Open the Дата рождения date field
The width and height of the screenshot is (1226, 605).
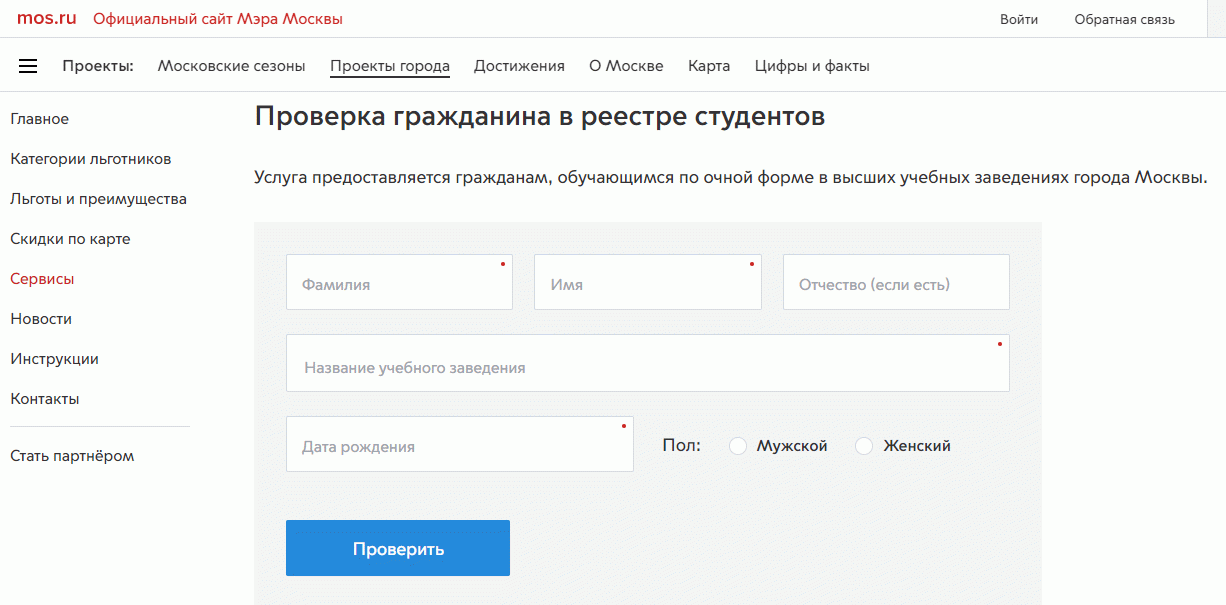[459, 445]
